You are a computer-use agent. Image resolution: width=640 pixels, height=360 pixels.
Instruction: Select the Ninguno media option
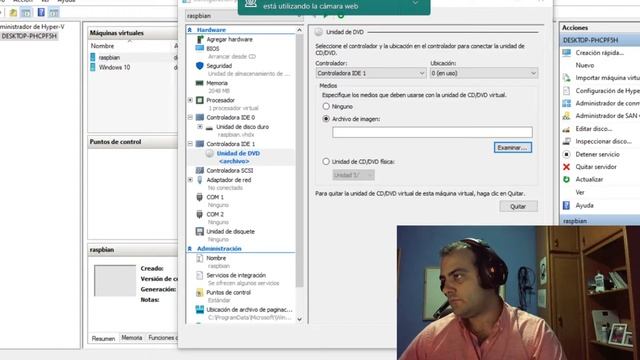pyautogui.click(x=326, y=107)
